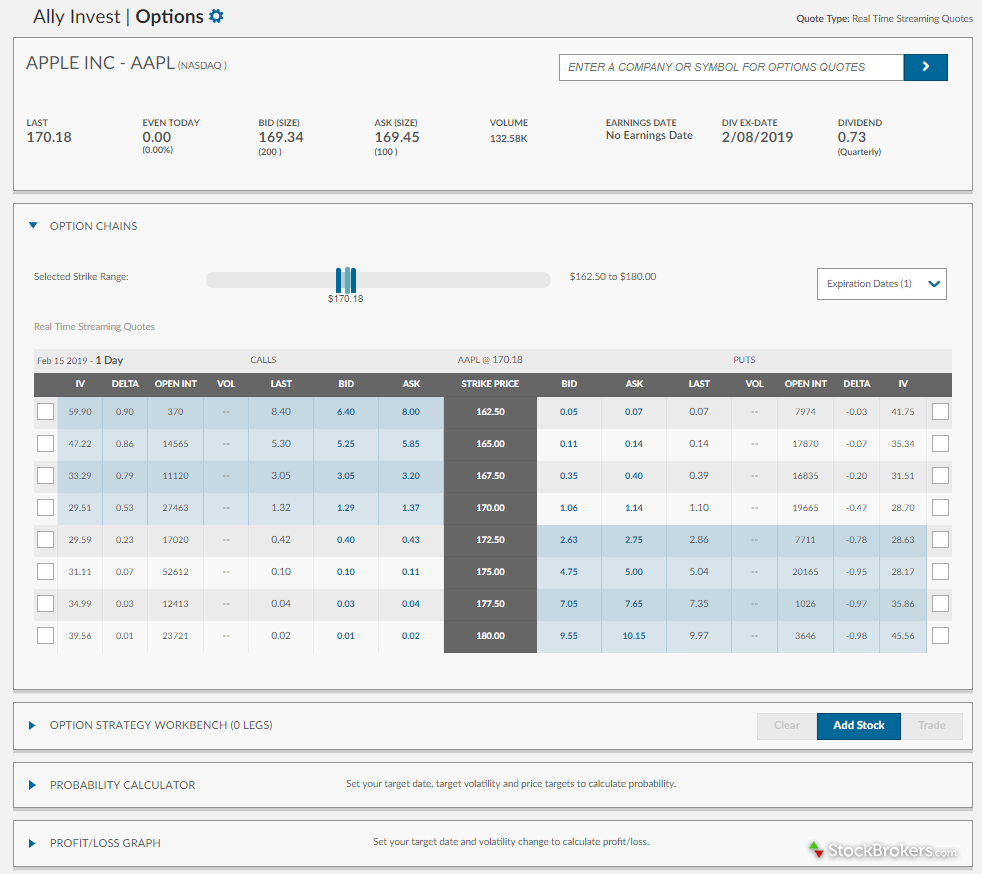Image resolution: width=982 pixels, height=874 pixels.
Task: Click the calls DELTA column header
Action: pos(125,384)
